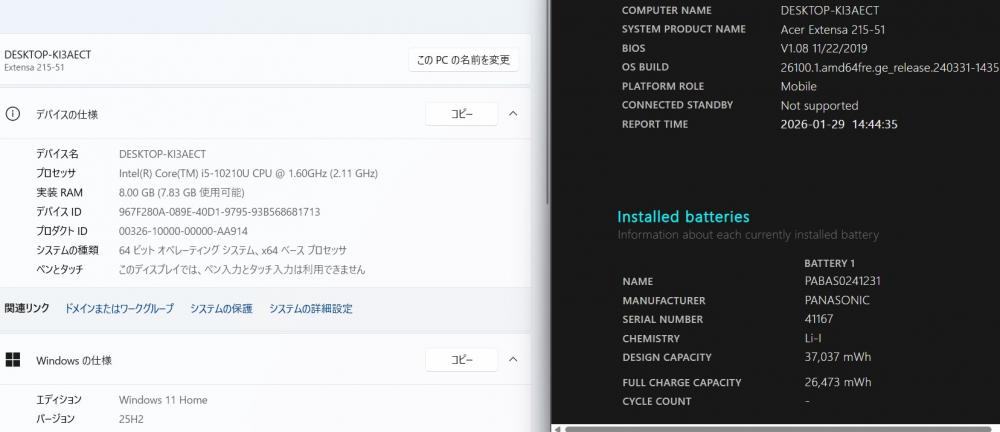Image resolution: width=1000 pixels, height=432 pixels.
Task: Copy the device specifications
Action: click(461, 114)
